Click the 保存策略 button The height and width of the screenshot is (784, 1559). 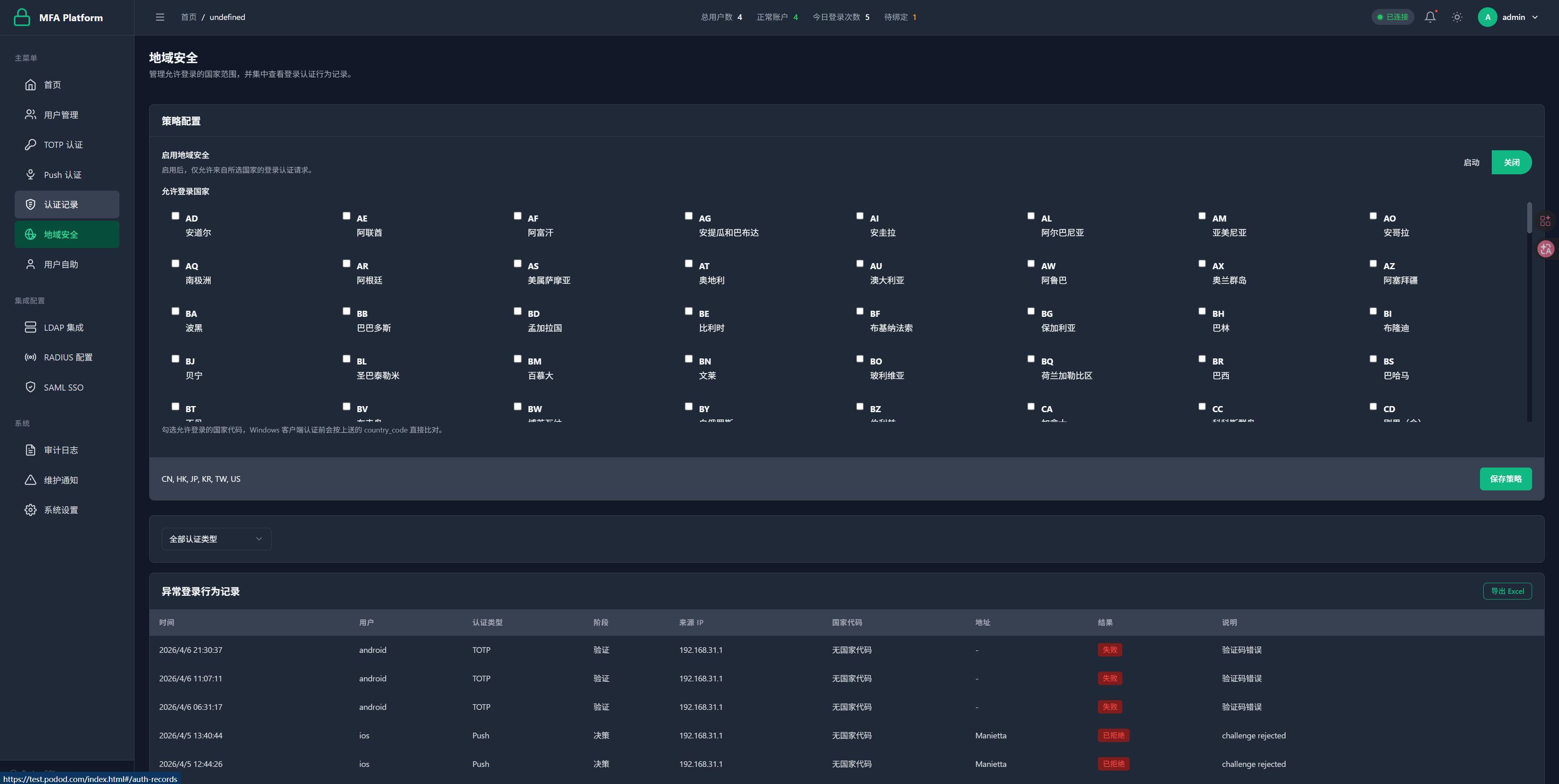[x=1505, y=479]
